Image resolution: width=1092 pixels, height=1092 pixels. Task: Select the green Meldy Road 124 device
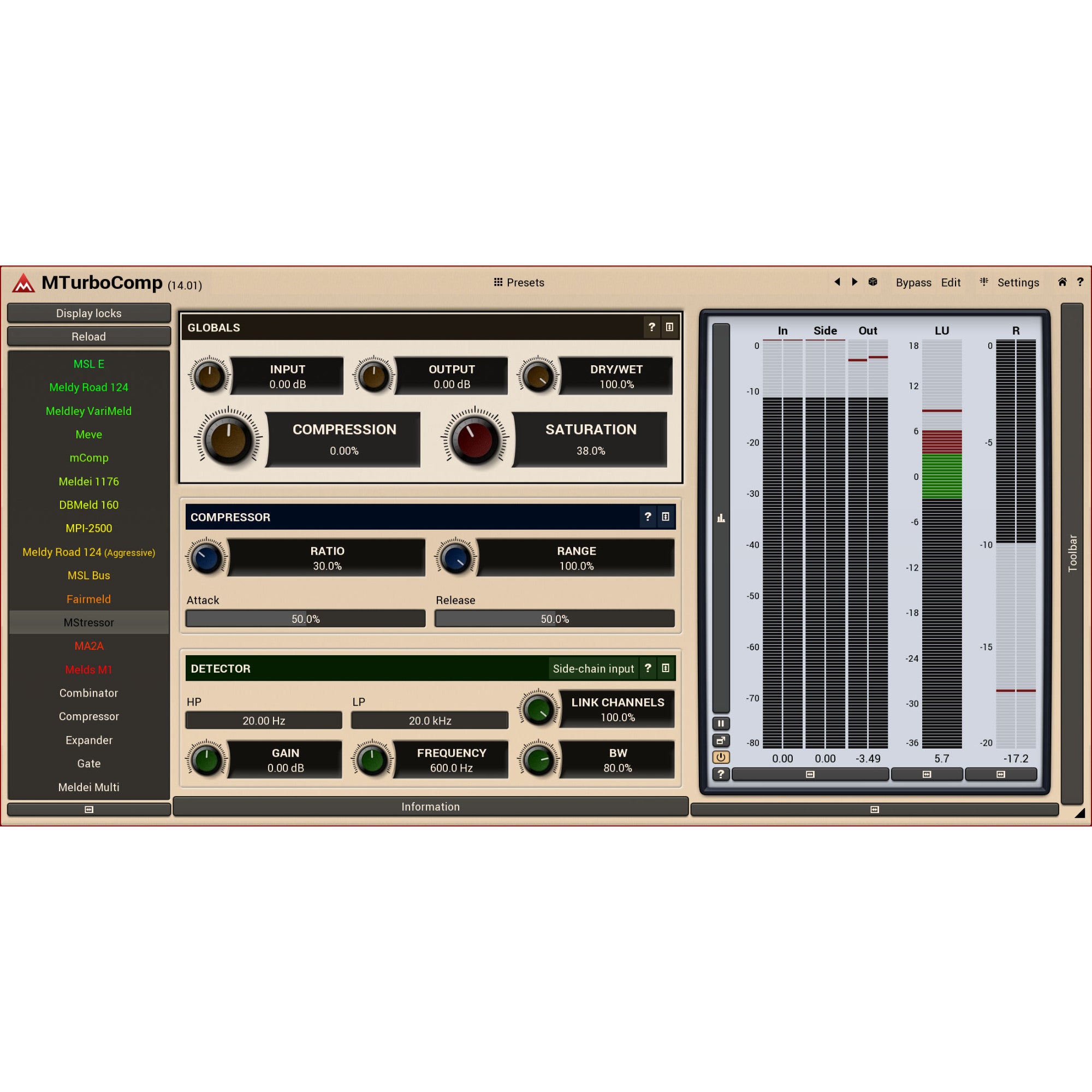89,387
